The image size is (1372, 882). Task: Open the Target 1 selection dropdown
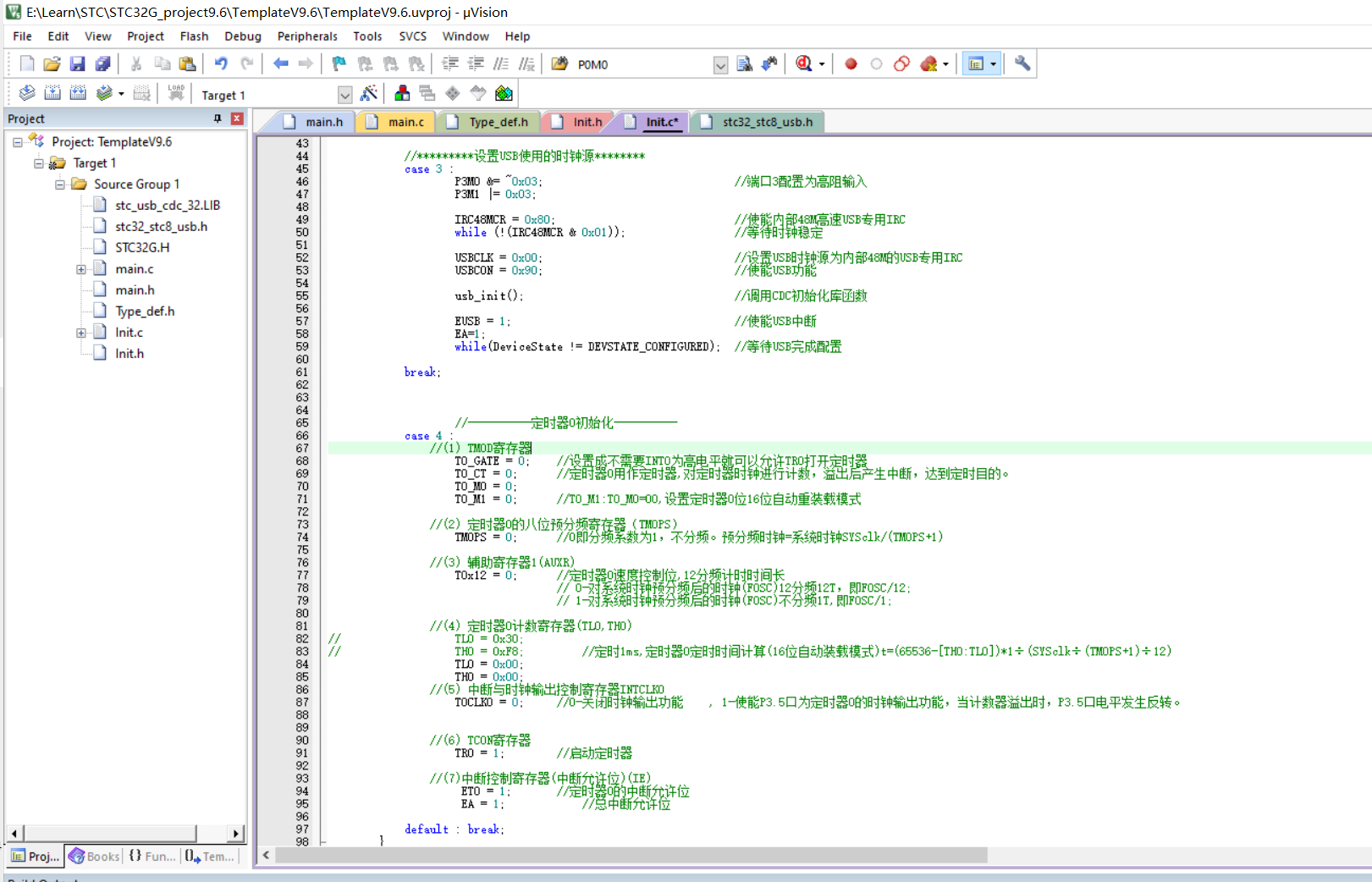(x=344, y=95)
